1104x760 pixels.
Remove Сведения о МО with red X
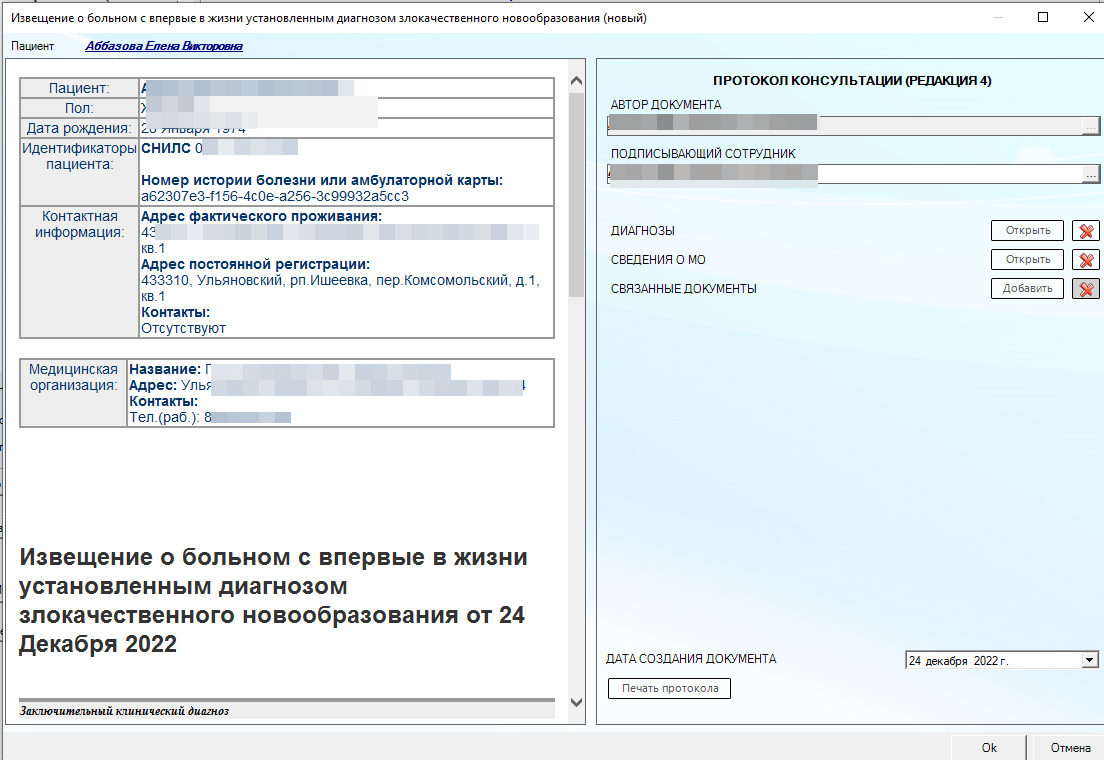(x=1085, y=260)
